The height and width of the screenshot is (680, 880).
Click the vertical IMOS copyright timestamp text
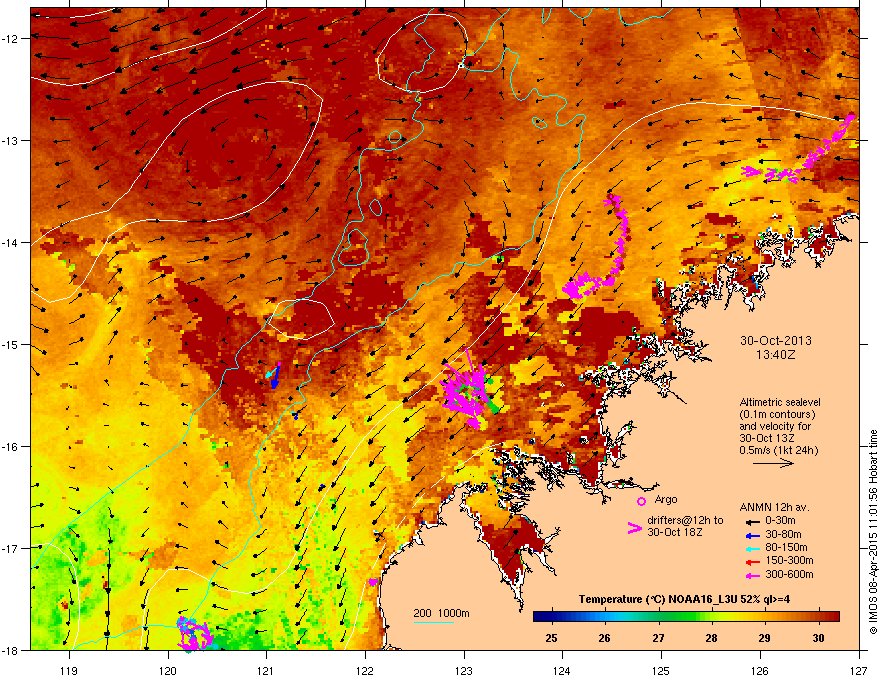[x=873, y=532]
